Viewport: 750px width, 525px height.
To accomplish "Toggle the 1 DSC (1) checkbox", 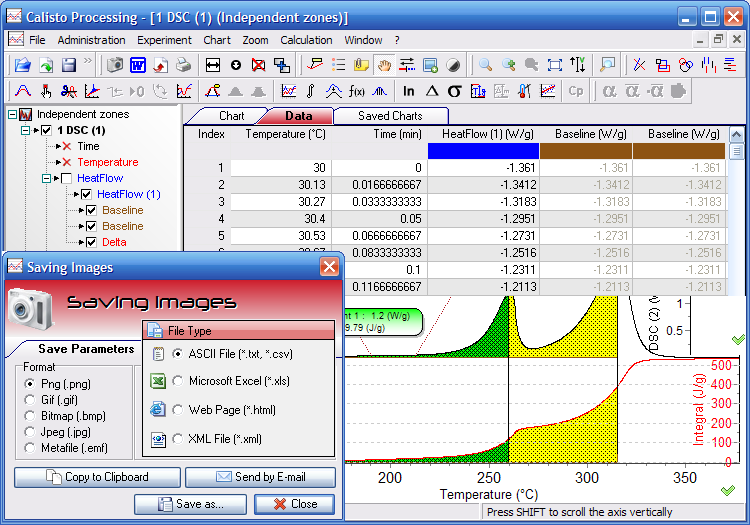I will [46, 130].
